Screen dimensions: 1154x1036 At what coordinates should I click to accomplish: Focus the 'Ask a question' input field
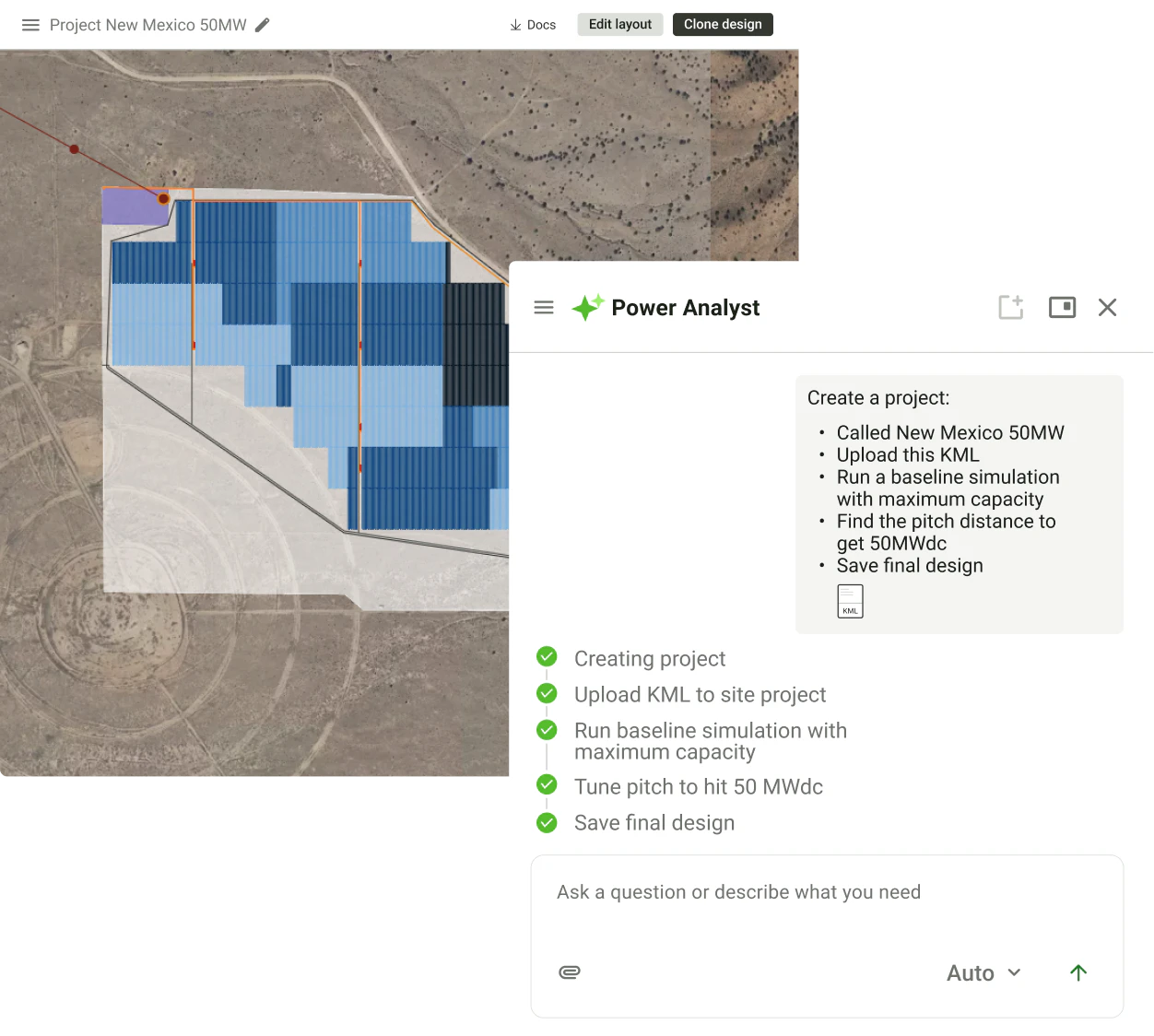point(827,892)
